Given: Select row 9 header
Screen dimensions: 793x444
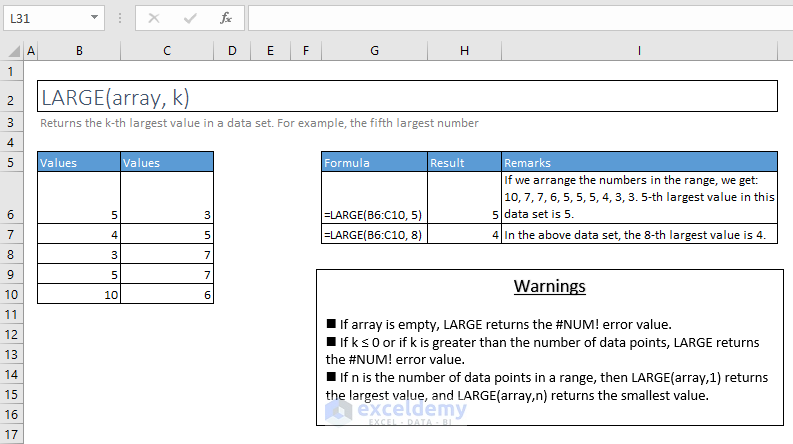Looking at the screenshot, I should (x=11, y=274).
